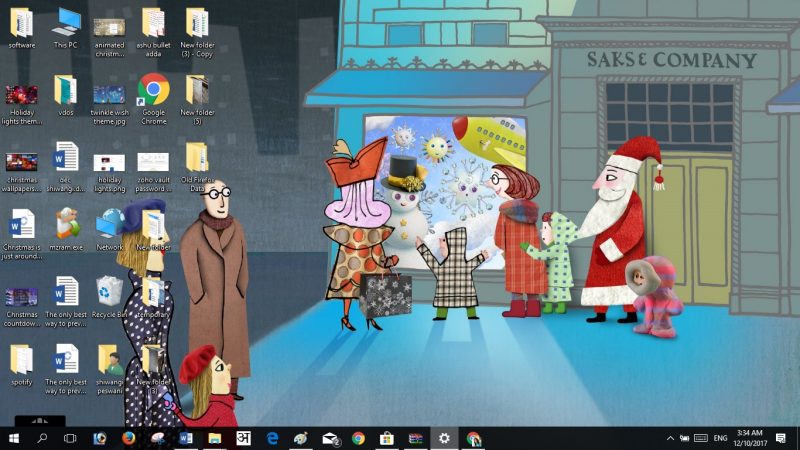Viewport: 800px width, 450px height.
Task: Open File Explorer from taskbar
Action: [x=214, y=438]
